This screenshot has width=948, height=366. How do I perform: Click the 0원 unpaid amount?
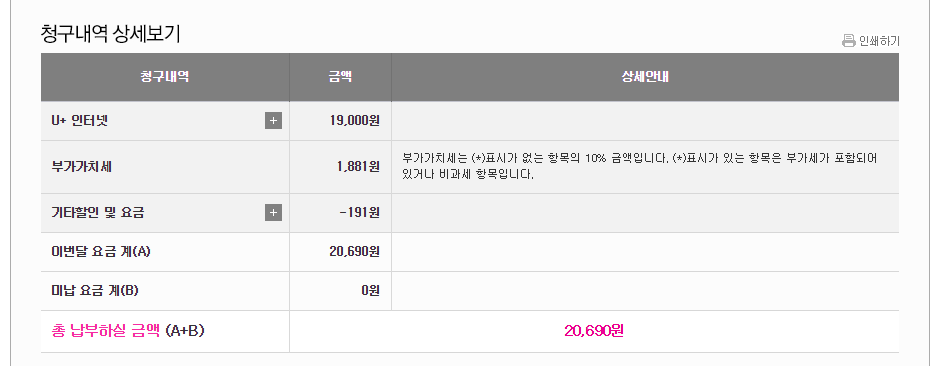(371, 291)
